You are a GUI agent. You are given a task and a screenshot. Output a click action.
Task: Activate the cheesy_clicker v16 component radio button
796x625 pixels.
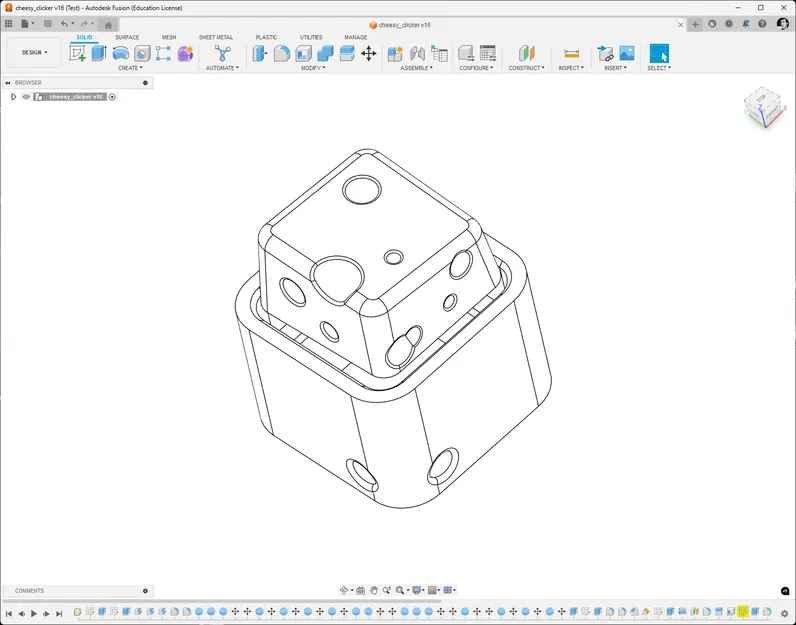coord(112,96)
